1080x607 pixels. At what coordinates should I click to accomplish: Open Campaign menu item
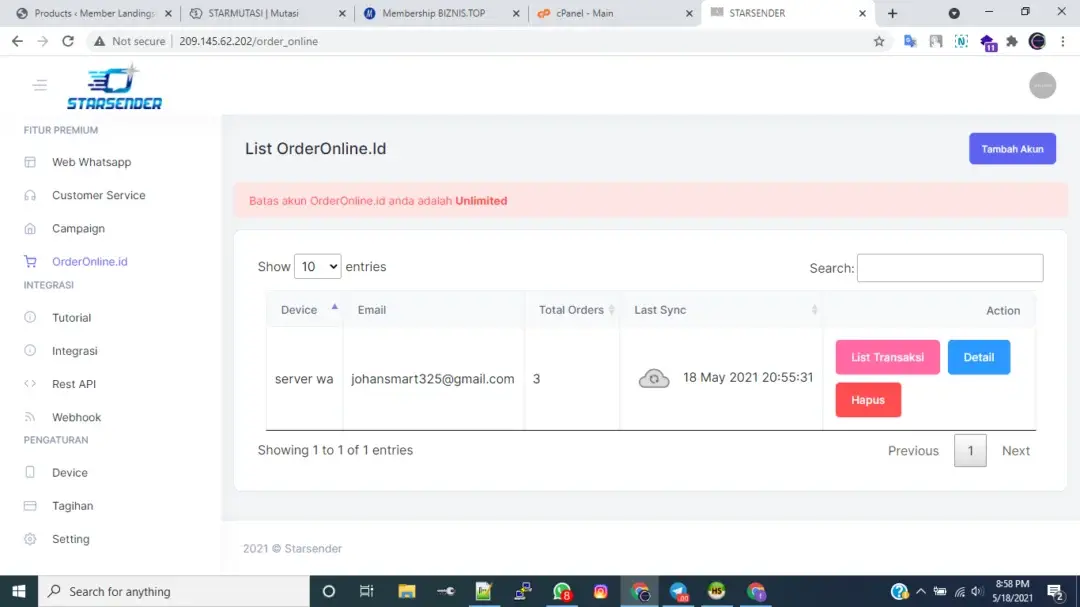(x=79, y=228)
